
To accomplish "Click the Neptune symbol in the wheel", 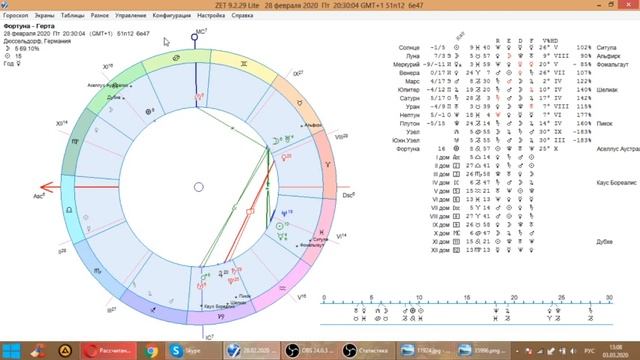I will click(x=284, y=213).
